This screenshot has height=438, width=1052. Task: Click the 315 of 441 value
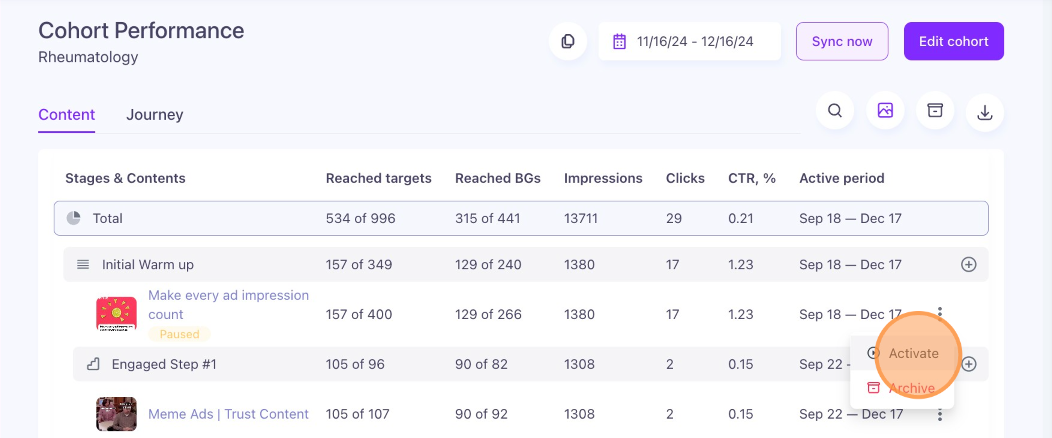[x=487, y=218]
